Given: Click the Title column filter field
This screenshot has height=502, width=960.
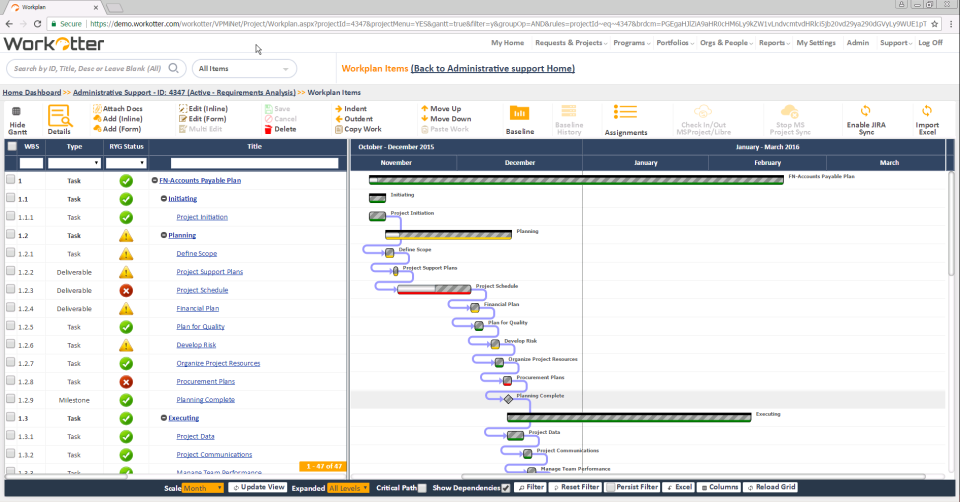Looking at the screenshot, I should tap(254, 162).
